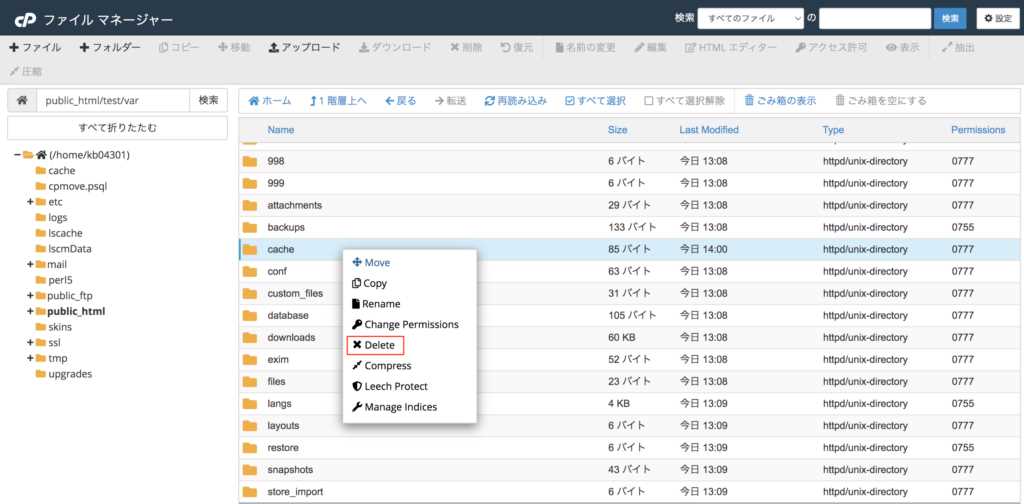
Task: Collapse the /home/kb04301 root node
Action: pos(17,155)
